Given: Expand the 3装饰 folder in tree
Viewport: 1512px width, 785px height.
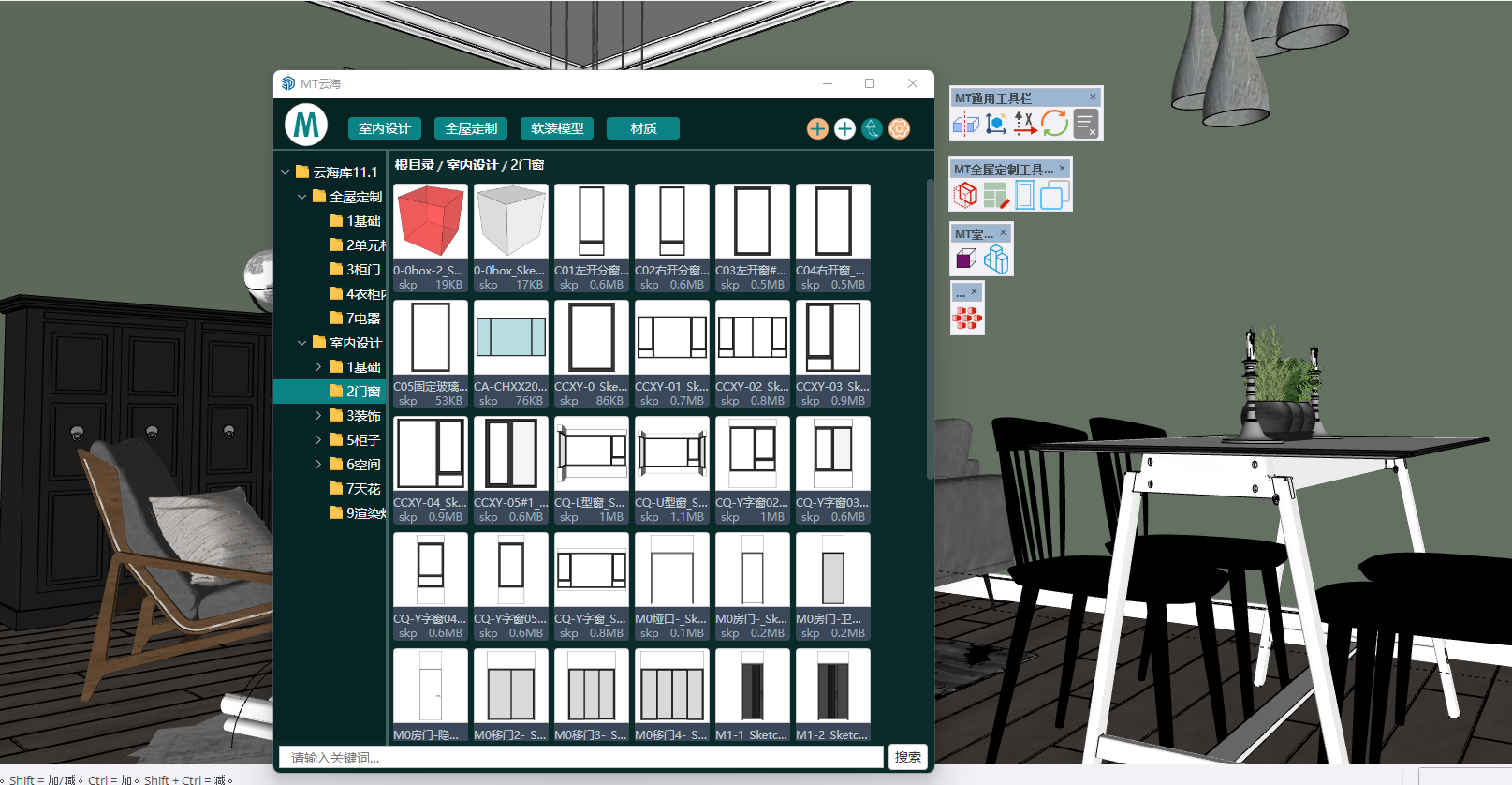Looking at the screenshot, I should 318,415.
